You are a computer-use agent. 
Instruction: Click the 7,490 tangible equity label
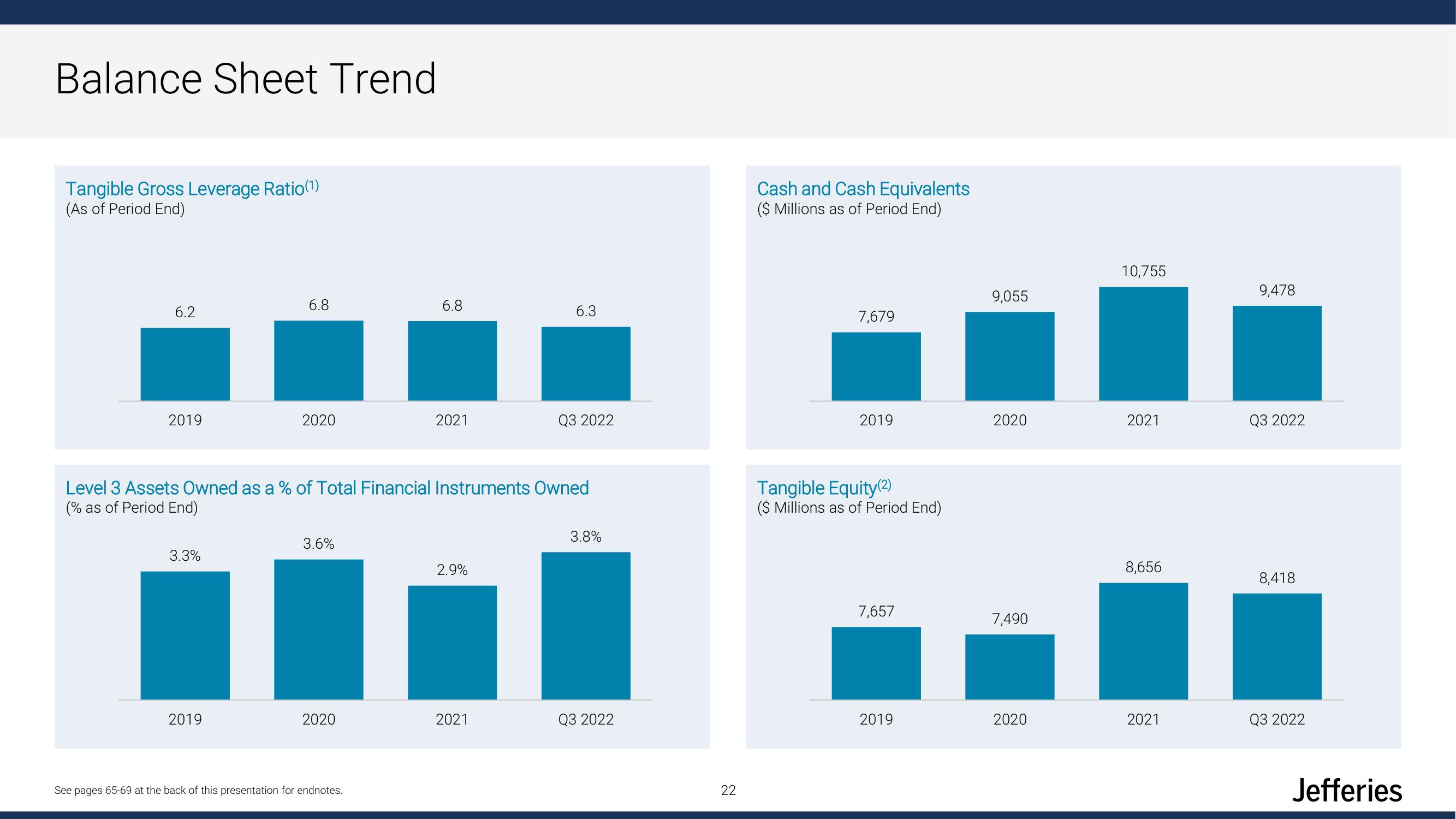[1009, 619]
